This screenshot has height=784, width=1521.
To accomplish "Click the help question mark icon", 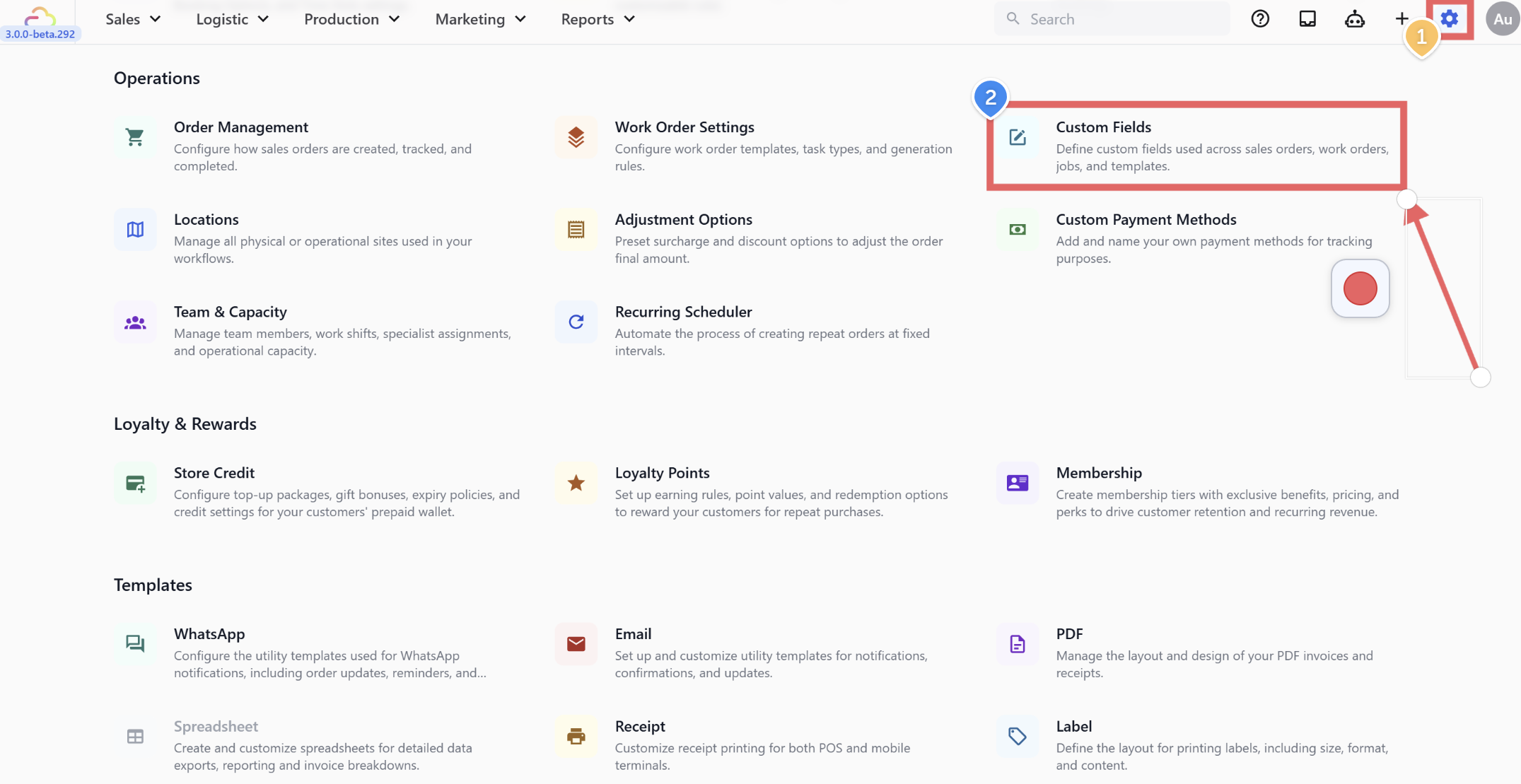I will point(1260,19).
